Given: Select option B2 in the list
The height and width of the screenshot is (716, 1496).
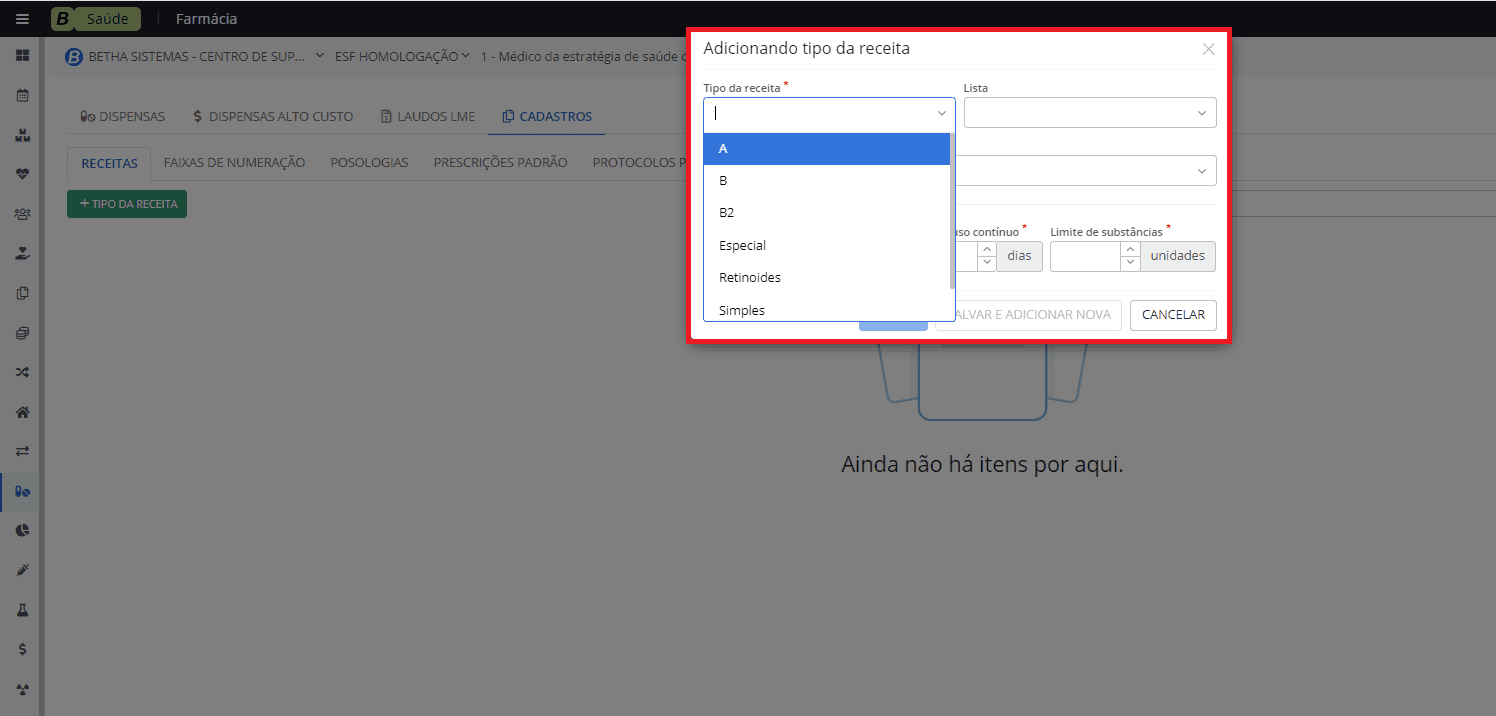Looking at the screenshot, I should click(x=826, y=213).
